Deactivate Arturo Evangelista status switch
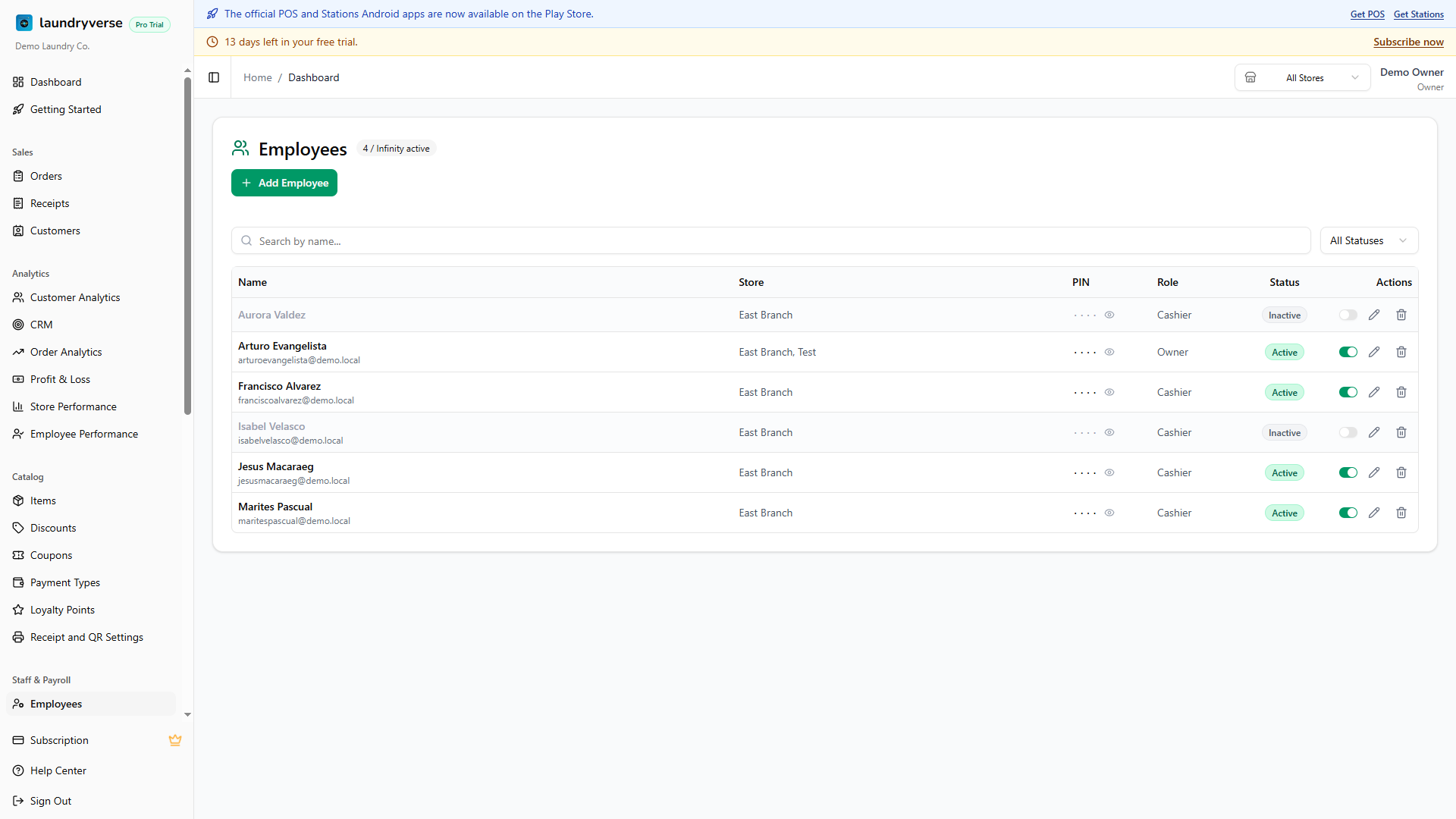Viewport: 1456px width, 819px height. pos(1348,352)
